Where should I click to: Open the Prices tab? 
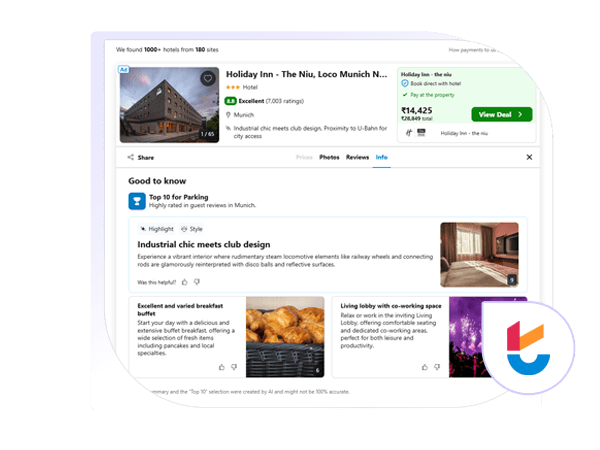304,157
